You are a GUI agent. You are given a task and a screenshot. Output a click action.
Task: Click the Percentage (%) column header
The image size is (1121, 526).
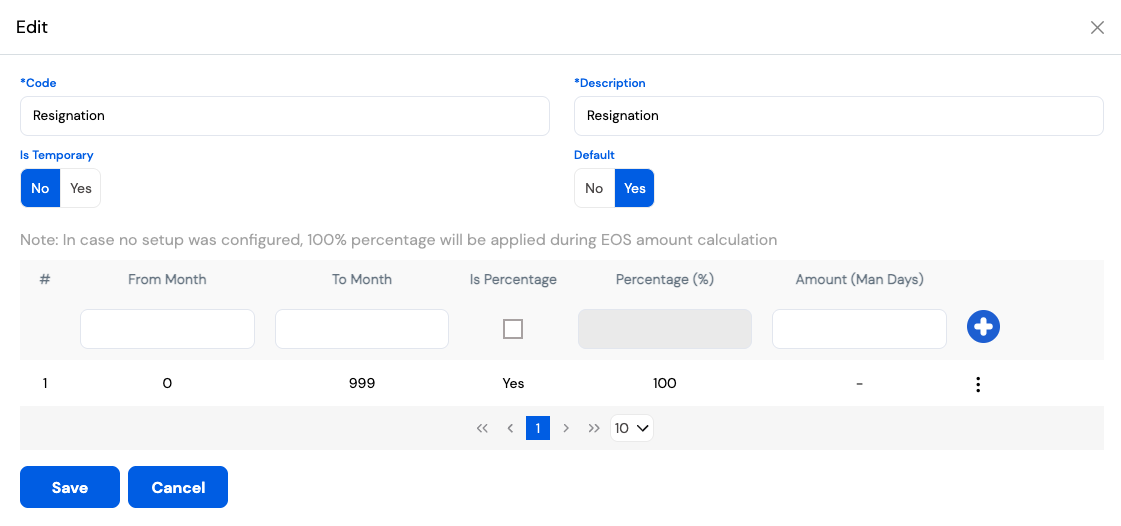pyautogui.click(x=665, y=279)
